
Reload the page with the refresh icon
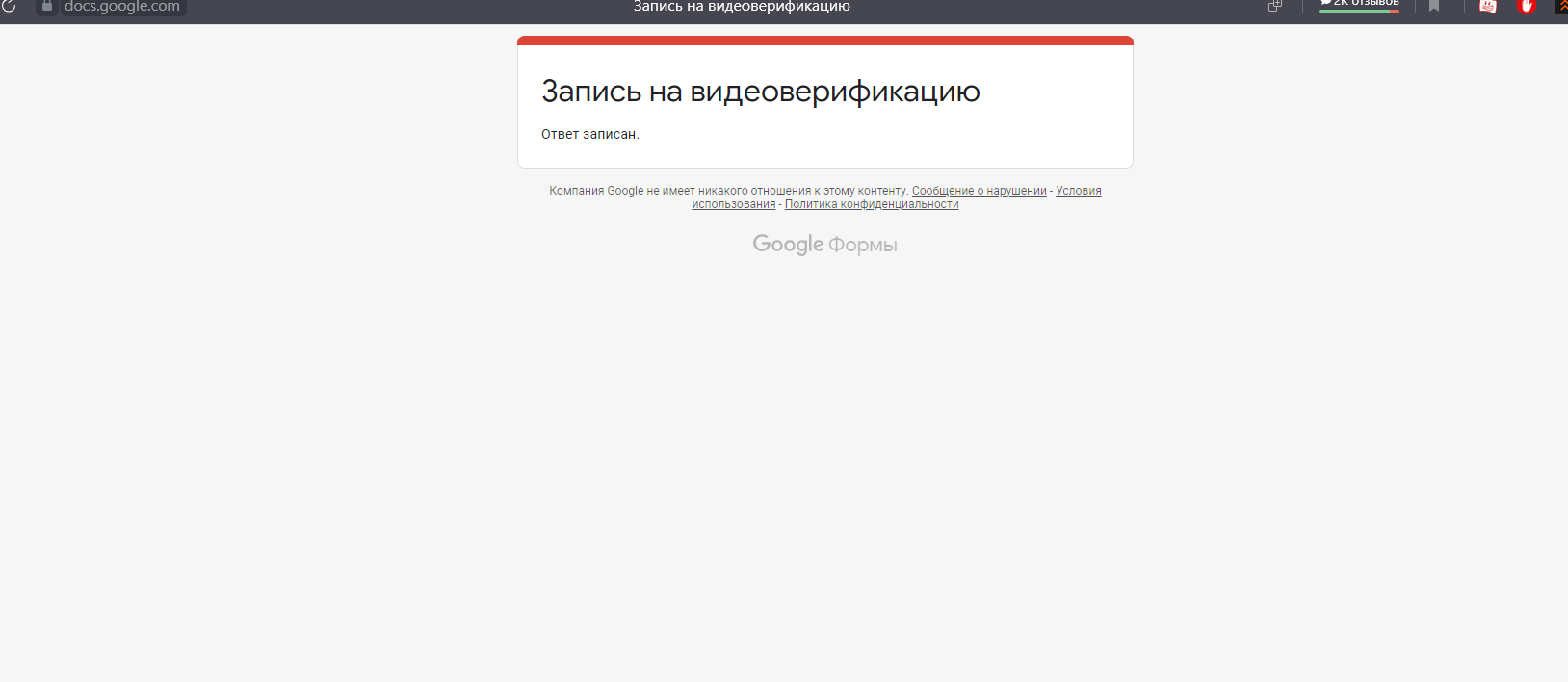point(9,6)
